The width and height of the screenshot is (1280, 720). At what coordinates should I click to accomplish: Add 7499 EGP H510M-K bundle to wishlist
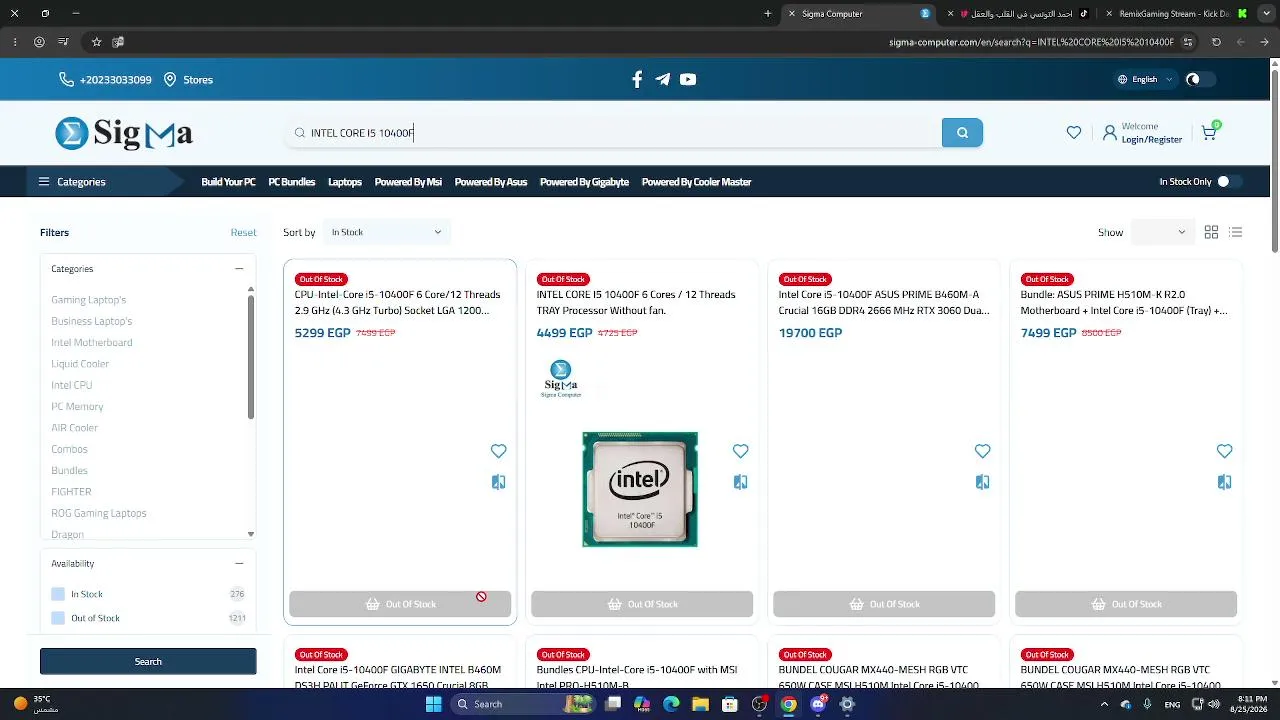pos(1225,451)
